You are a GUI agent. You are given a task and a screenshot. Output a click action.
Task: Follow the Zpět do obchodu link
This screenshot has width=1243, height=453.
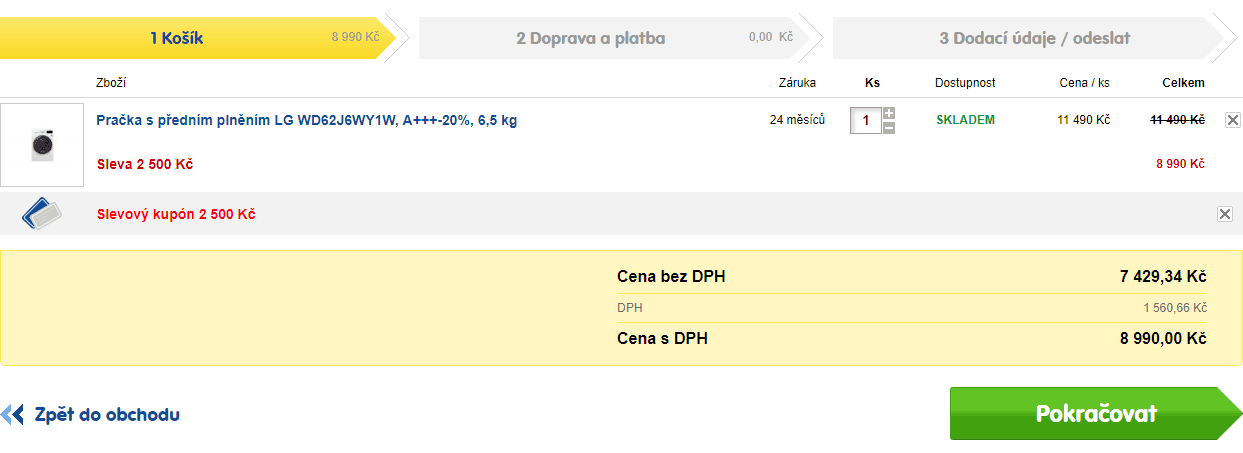tap(107, 414)
